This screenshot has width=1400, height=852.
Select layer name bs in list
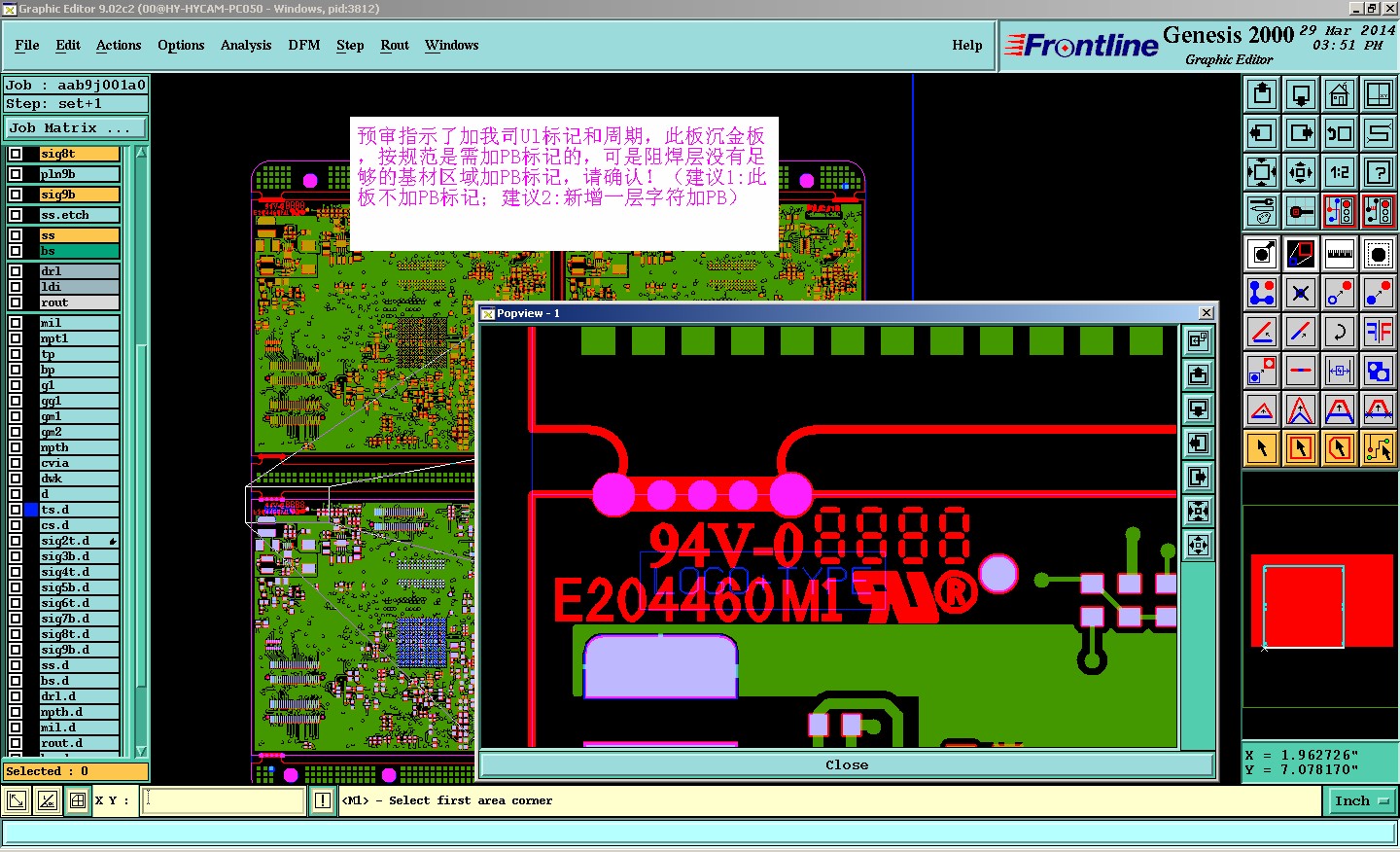[79, 251]
